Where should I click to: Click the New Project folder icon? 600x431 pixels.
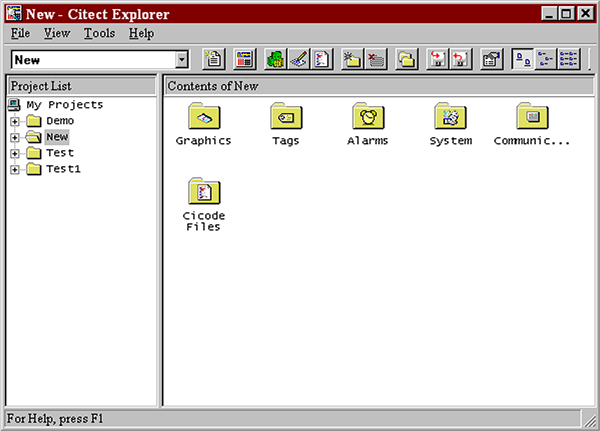click(352, 59)
